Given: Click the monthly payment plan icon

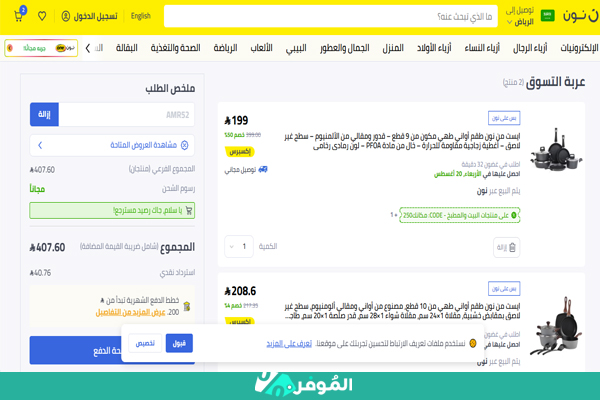Looking at the screenshot, I should pos(187,306).
